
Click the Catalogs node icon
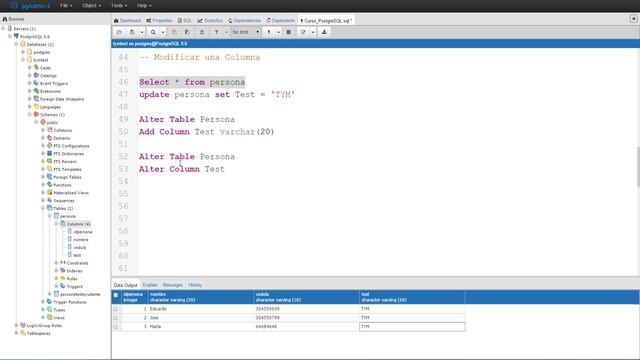click(36, 76)
